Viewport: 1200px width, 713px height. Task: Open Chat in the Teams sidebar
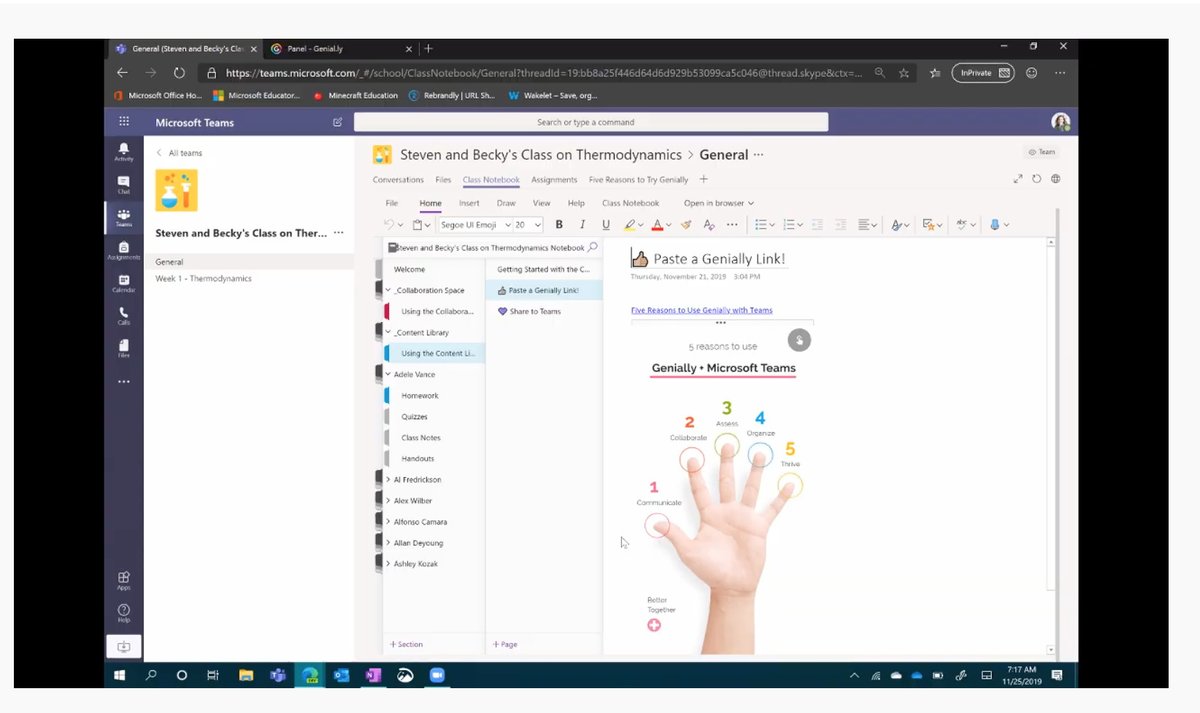click(124, 184)
